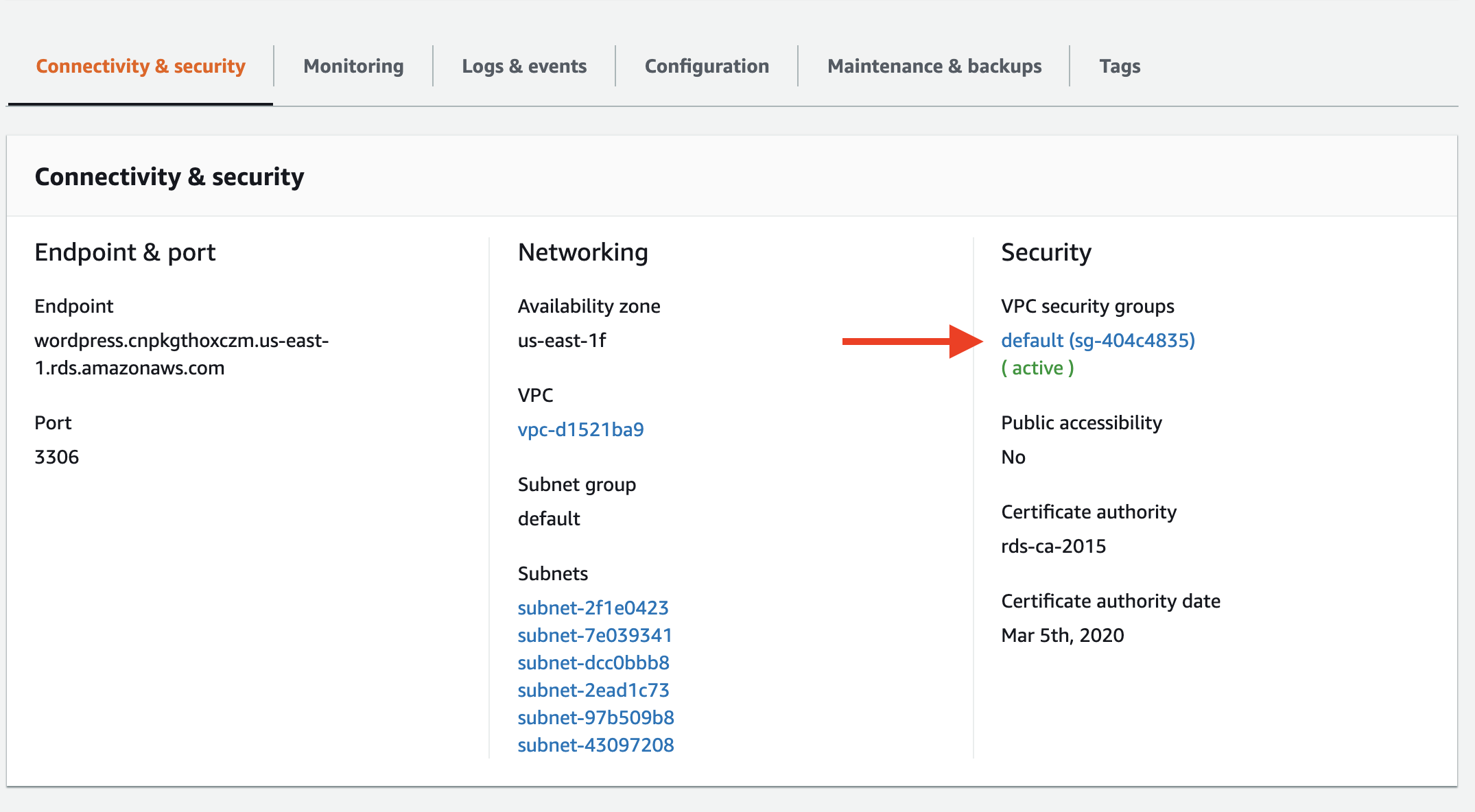Open the default (sg-404c4835) security group link
The width and height of the screenshot is (1475, 812).
pyautogui.click(x=1098, y=340)
